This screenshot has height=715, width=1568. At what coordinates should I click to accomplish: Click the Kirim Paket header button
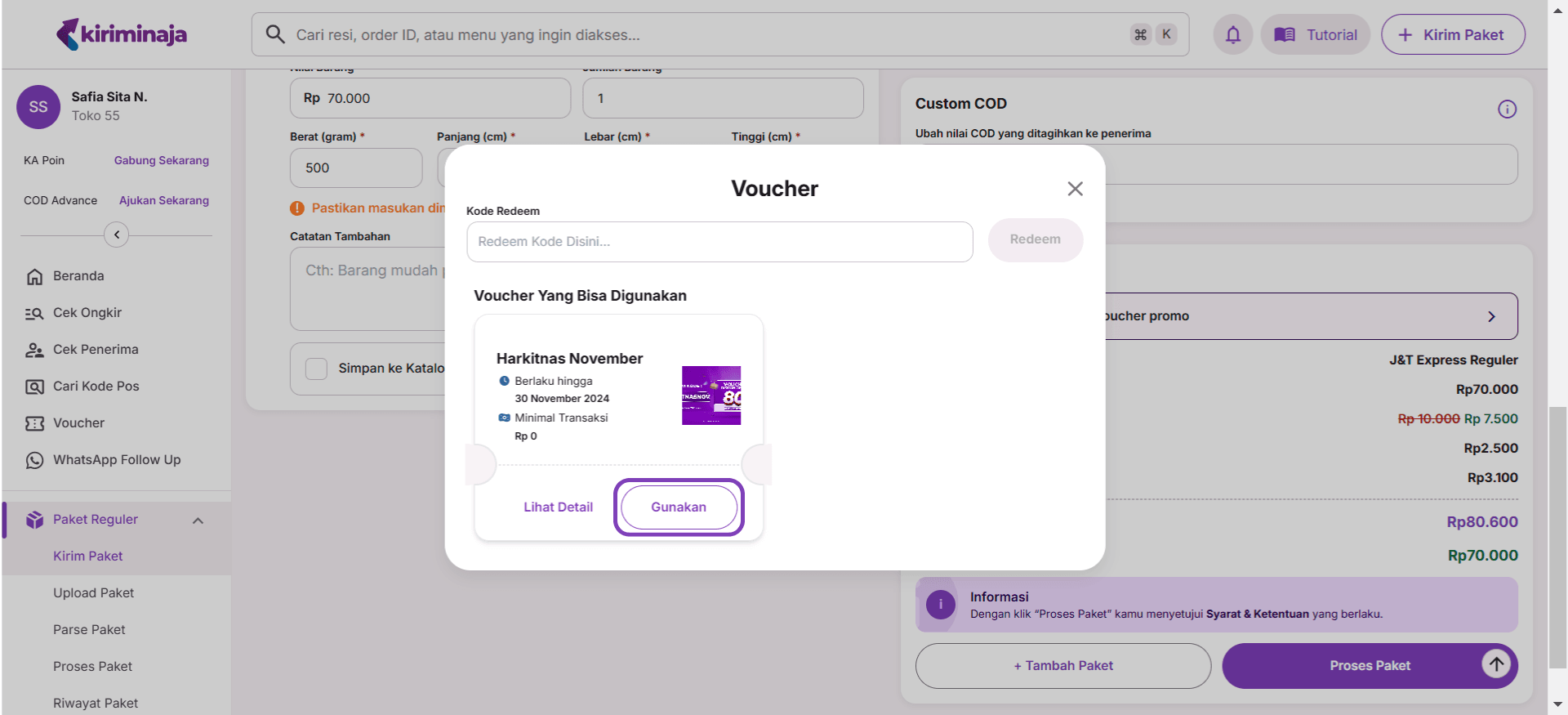1453,34
